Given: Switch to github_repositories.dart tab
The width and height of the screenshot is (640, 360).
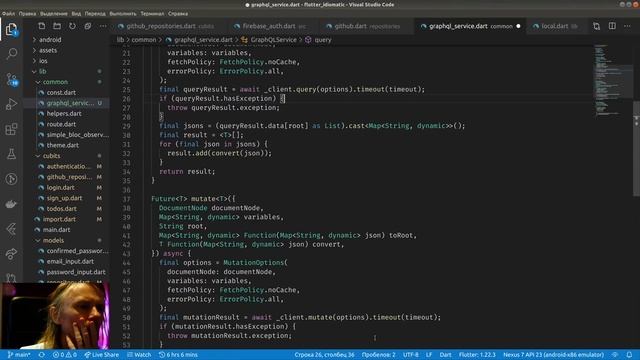Looking at the screenshot, I should (x=166, y=26).
